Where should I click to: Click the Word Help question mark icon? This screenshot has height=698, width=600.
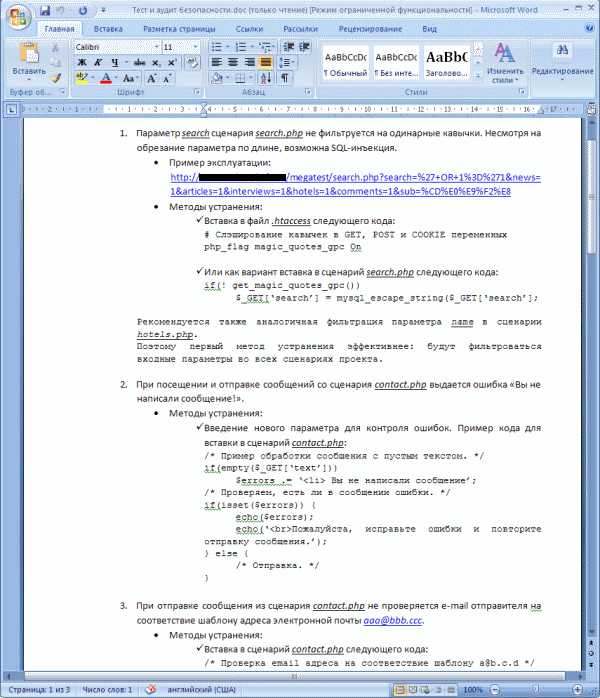point(589,28)
